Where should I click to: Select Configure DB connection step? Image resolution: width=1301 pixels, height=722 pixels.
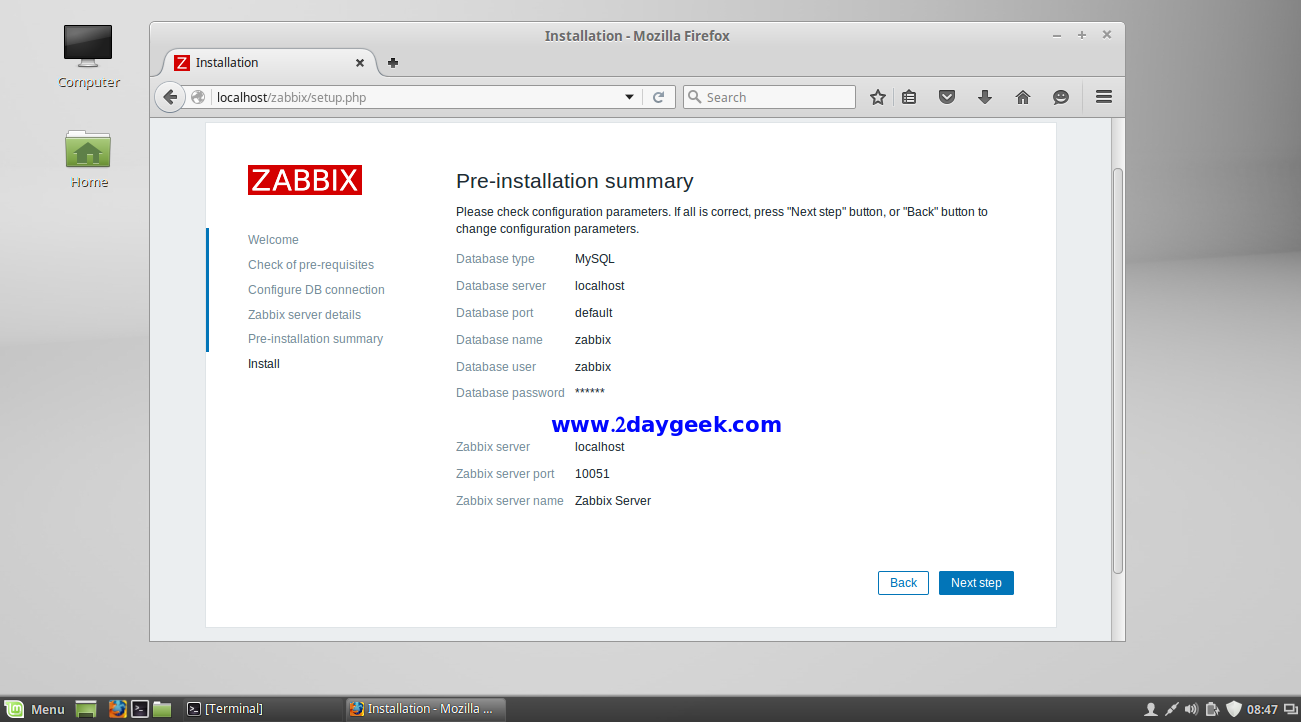pyautogui.click(x=316, y=290)
